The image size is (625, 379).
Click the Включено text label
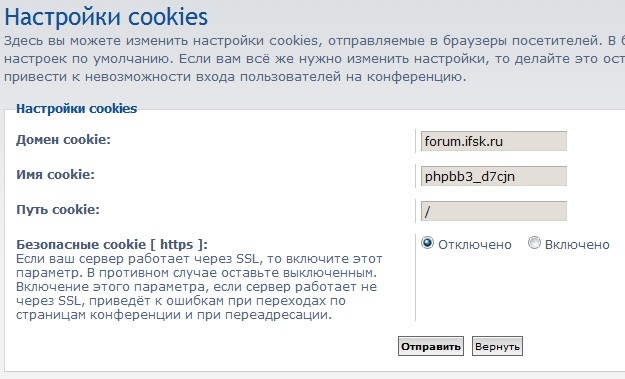point(577,245)
